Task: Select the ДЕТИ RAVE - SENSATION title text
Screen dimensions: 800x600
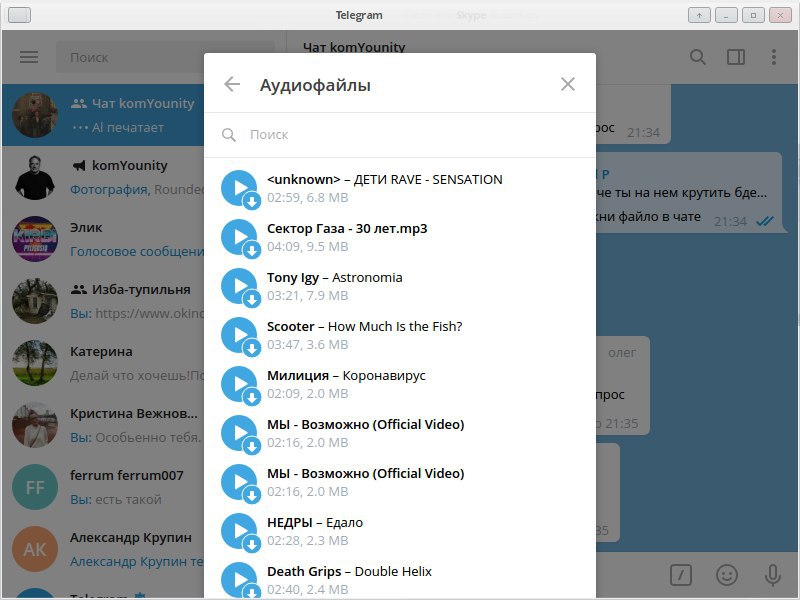Action: tap(385, 180)
